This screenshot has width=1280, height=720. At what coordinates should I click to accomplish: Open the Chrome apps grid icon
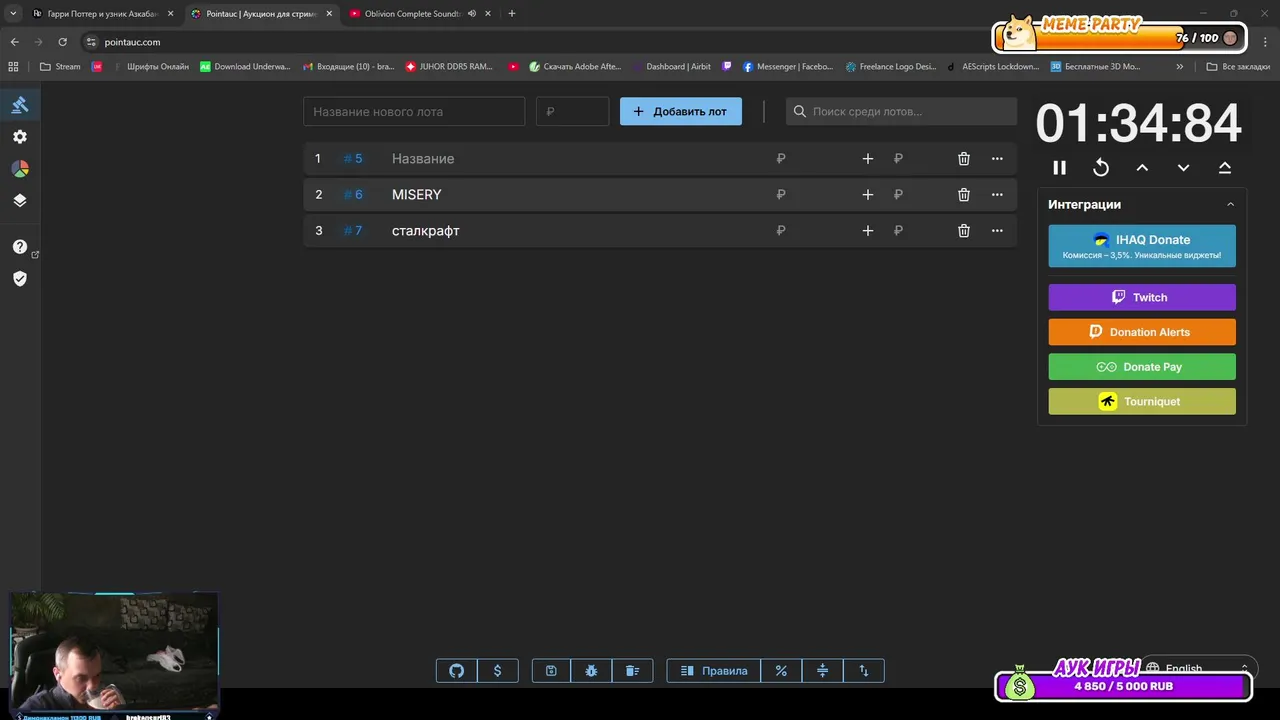tap(13, 67)
